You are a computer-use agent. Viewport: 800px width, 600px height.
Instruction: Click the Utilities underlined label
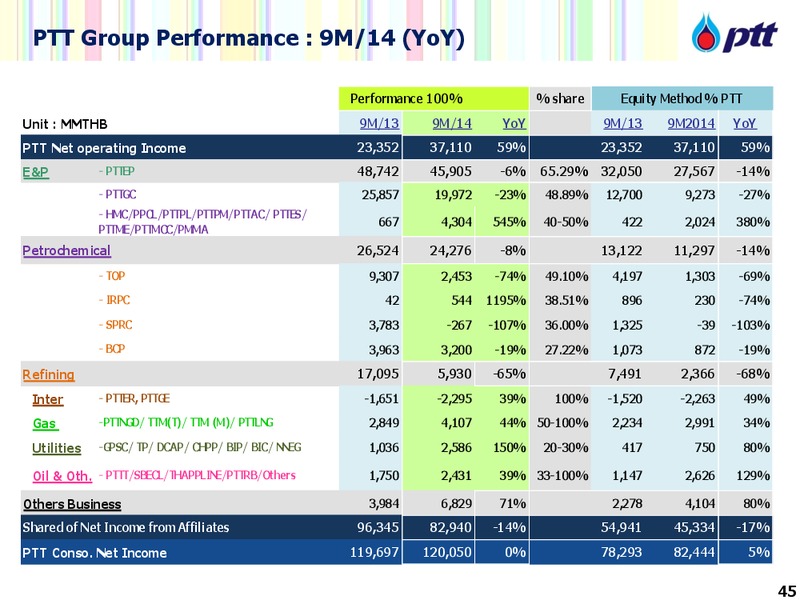57,448
